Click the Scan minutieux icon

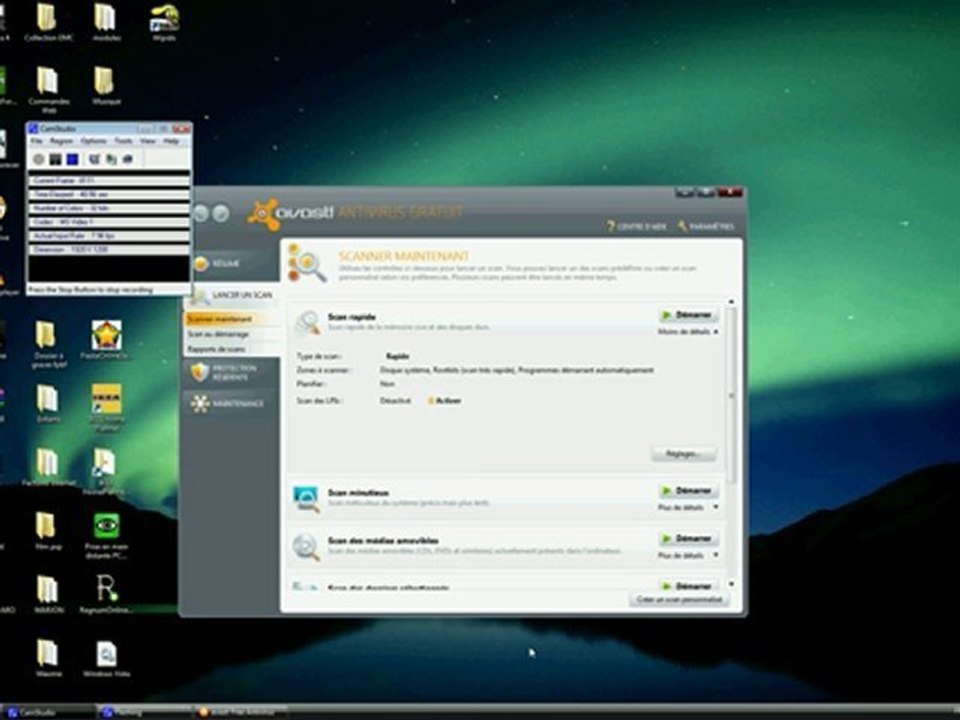click(x=306, y=499)
